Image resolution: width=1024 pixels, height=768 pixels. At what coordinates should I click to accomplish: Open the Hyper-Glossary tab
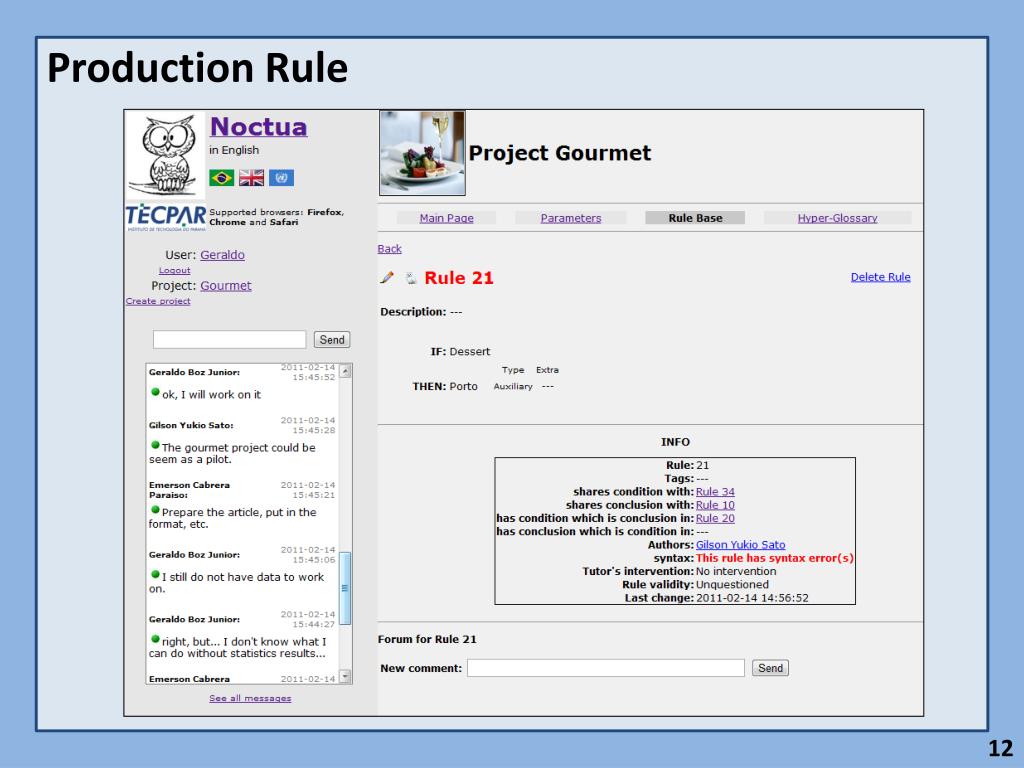tap(837, 218)
